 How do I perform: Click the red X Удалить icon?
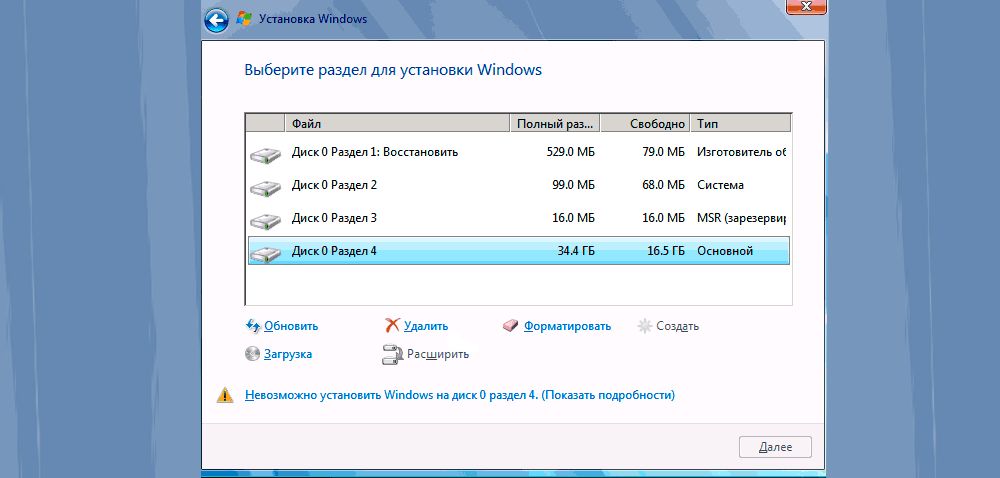click(x=393, y=326)
